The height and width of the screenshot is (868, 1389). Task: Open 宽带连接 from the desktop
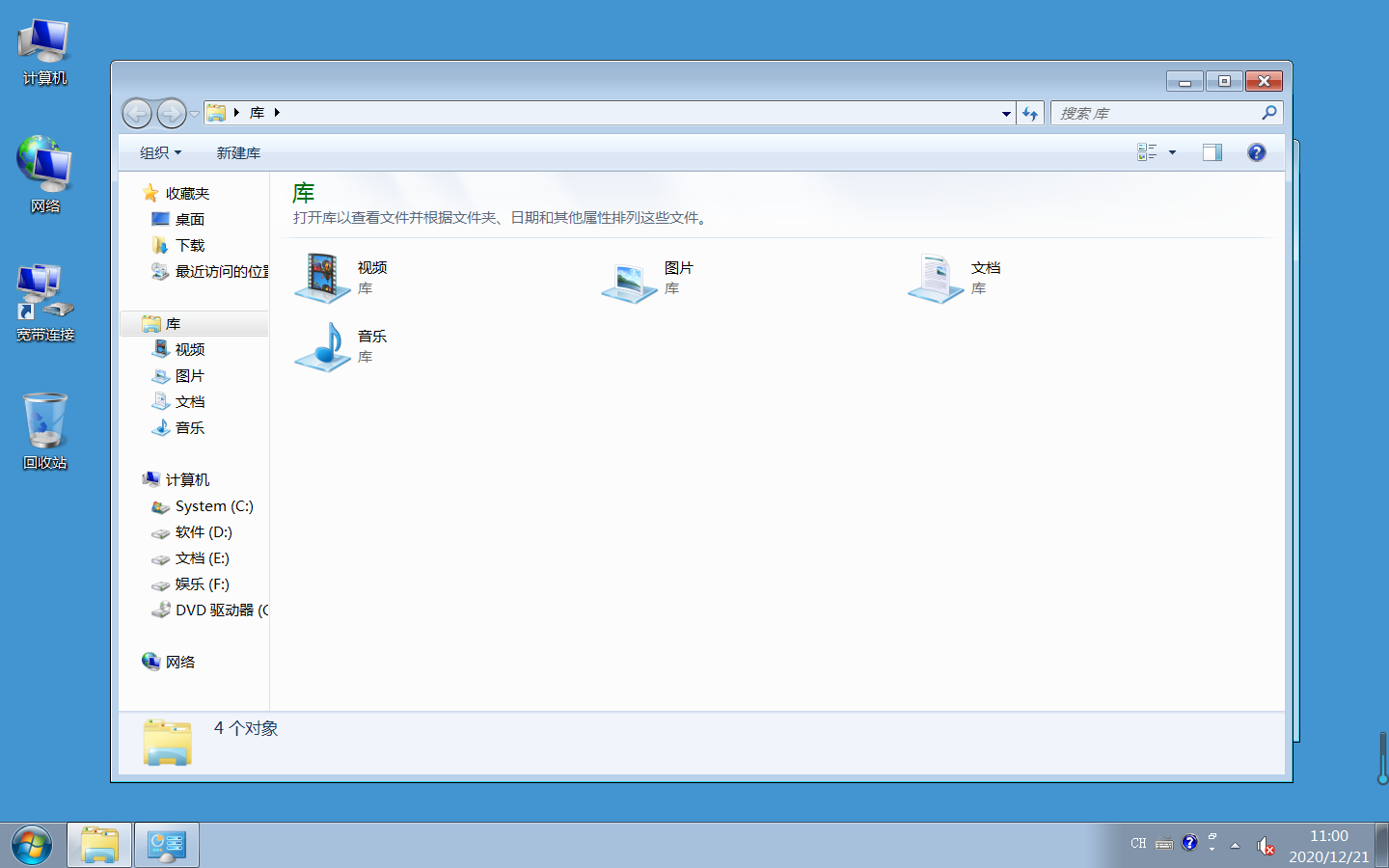pos(44,294)
